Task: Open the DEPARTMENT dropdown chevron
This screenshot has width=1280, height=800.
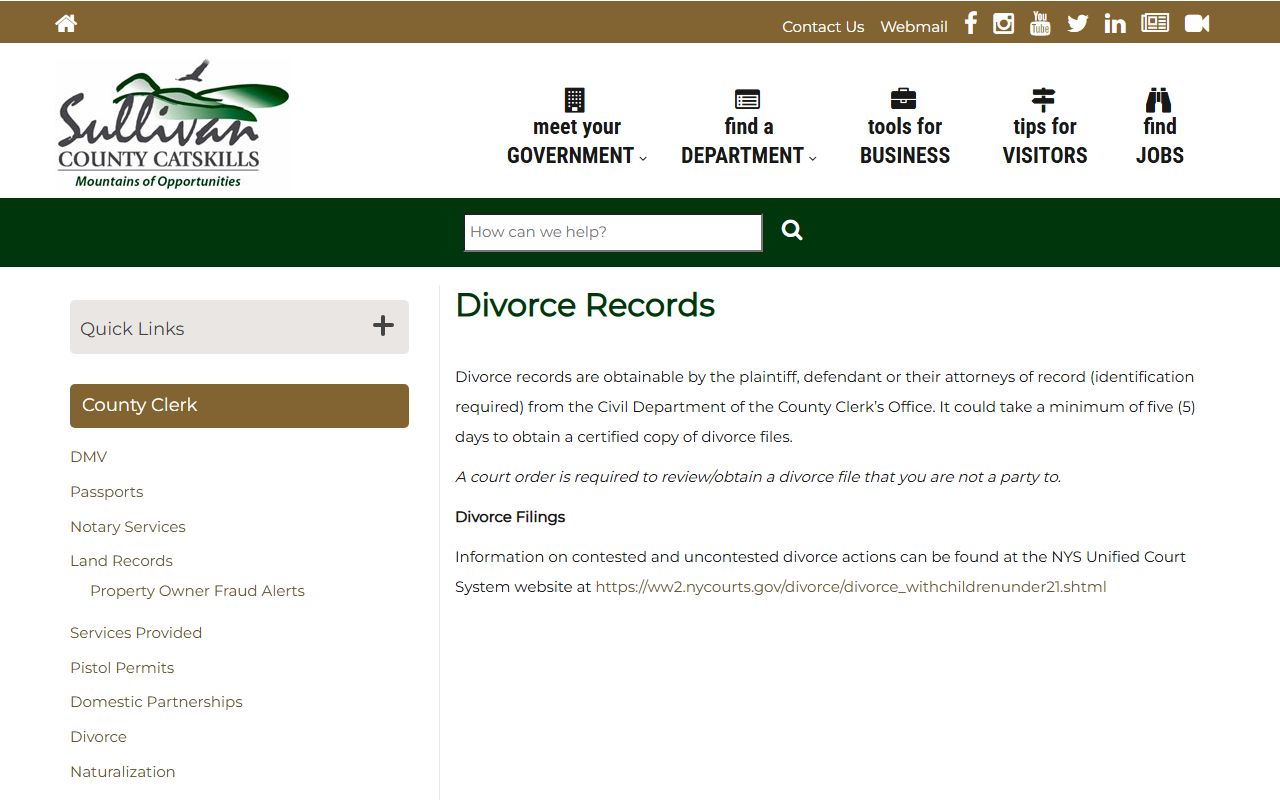Action: (813, 158)
